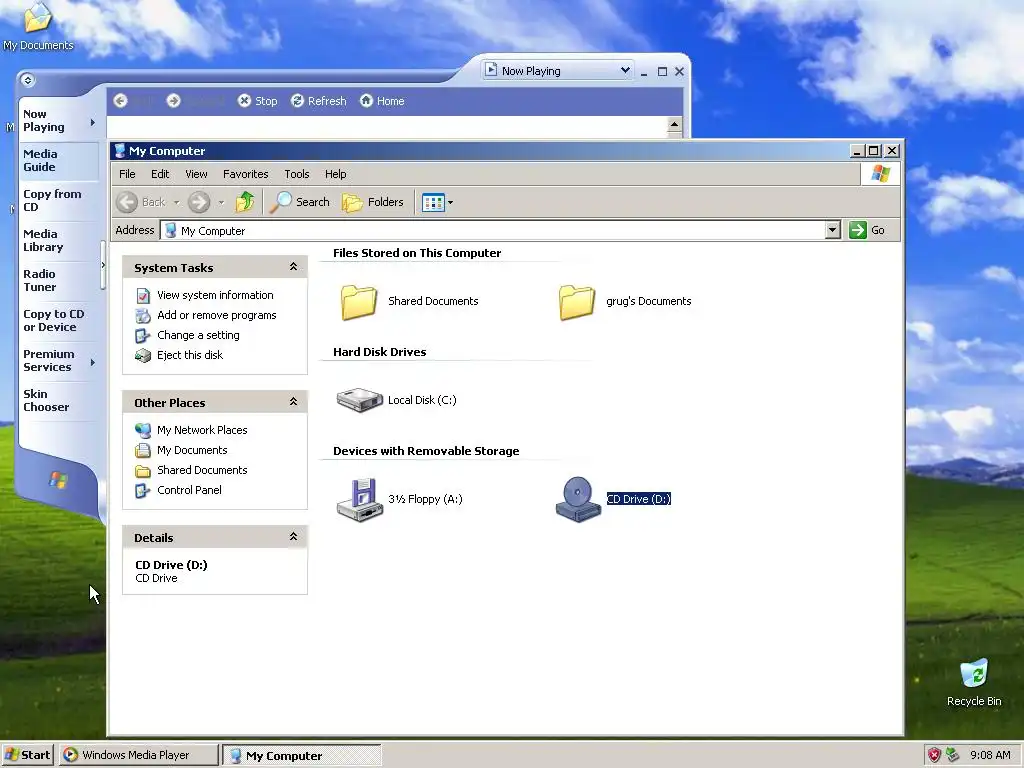Open the Tools menu

pyautogui.click(x=296, y=174)
